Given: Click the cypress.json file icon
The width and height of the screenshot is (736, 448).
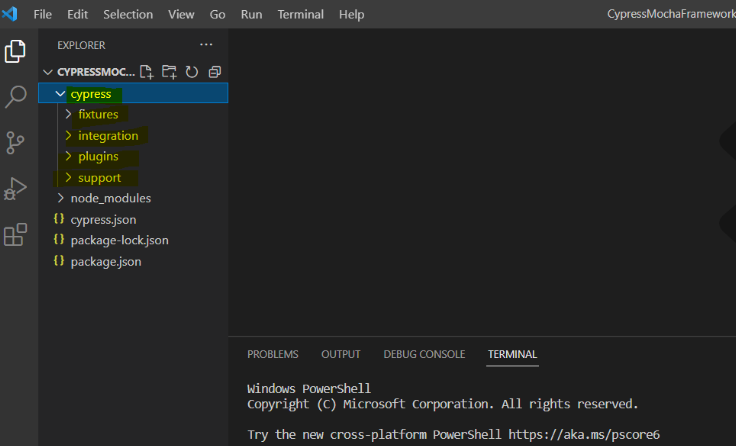Looking at the screenshot, I should [59, 219].
